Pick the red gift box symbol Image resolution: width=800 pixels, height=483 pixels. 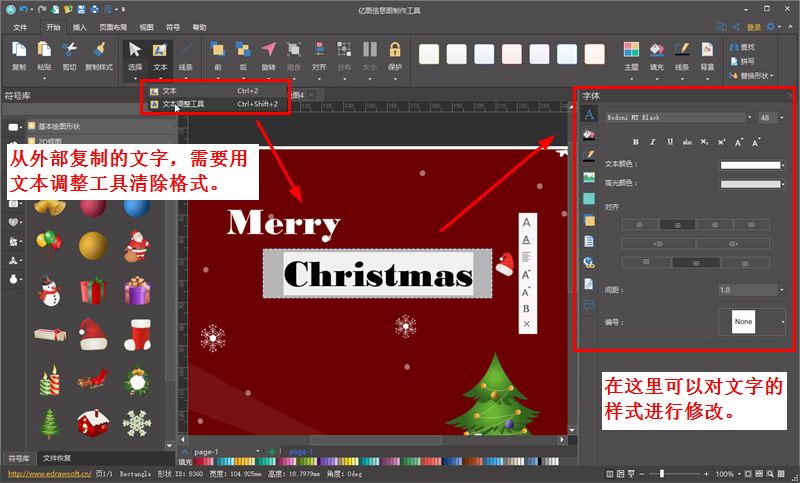[93, 290]
